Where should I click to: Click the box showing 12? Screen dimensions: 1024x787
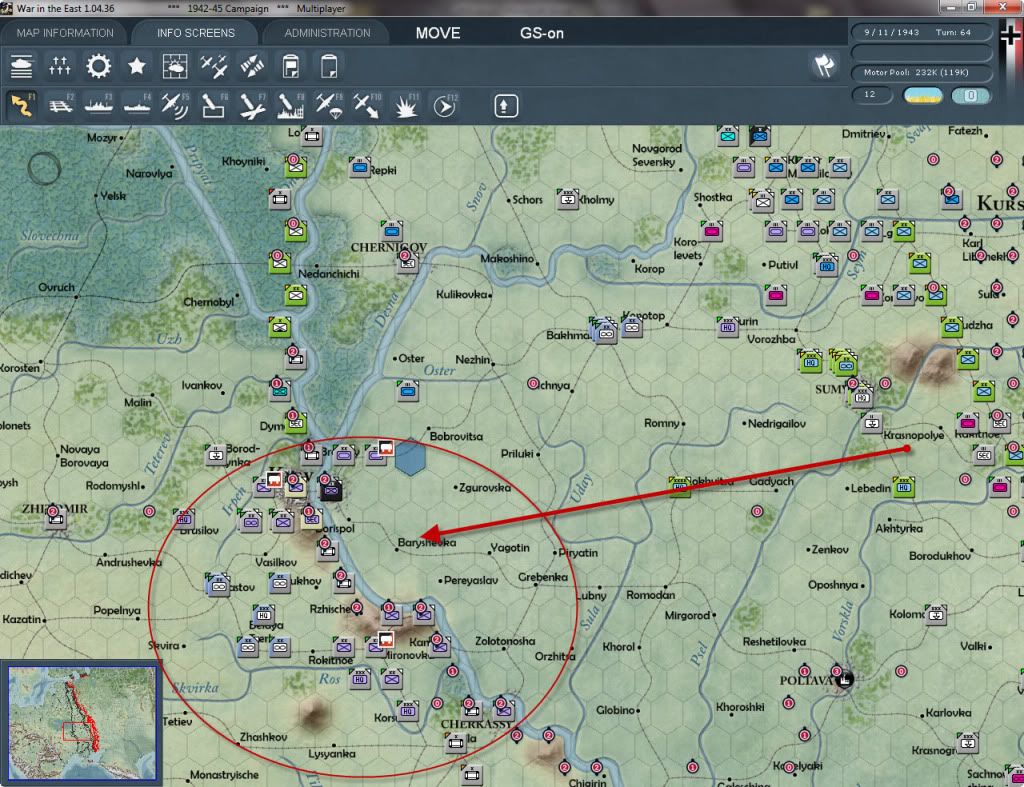pos(871,95)
